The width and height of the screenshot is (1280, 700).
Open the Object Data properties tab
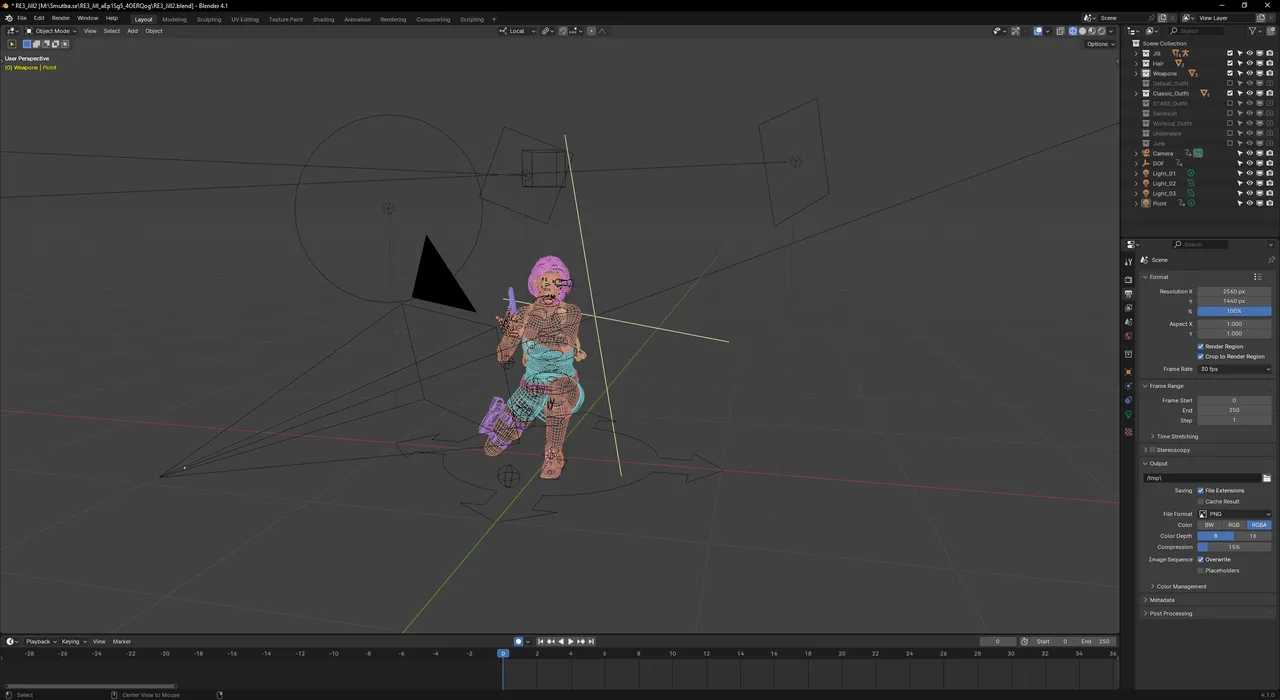click(1129, 414)
